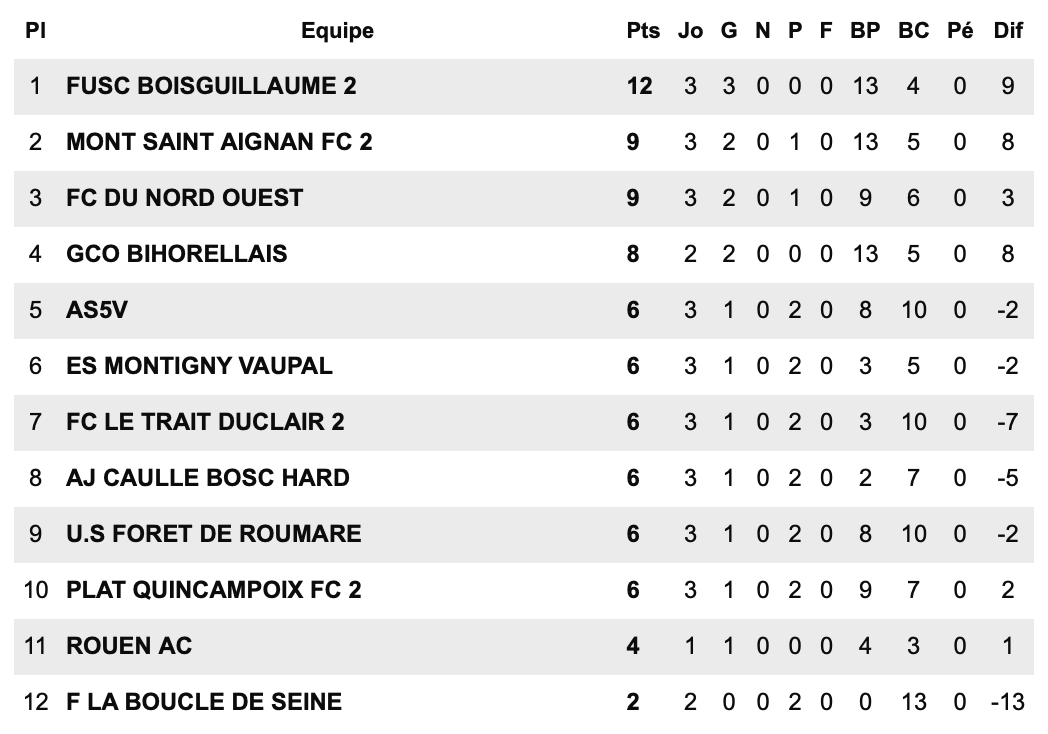
Task: Open the GCO BIHORELLAIS team entry
Action: (176, 254)
